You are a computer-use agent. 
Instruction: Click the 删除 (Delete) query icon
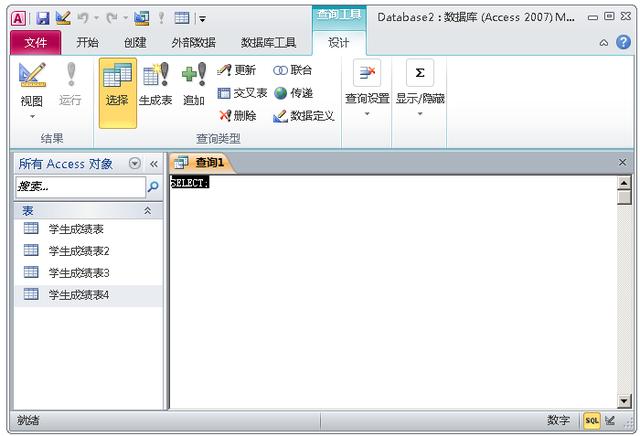point(237,116)
